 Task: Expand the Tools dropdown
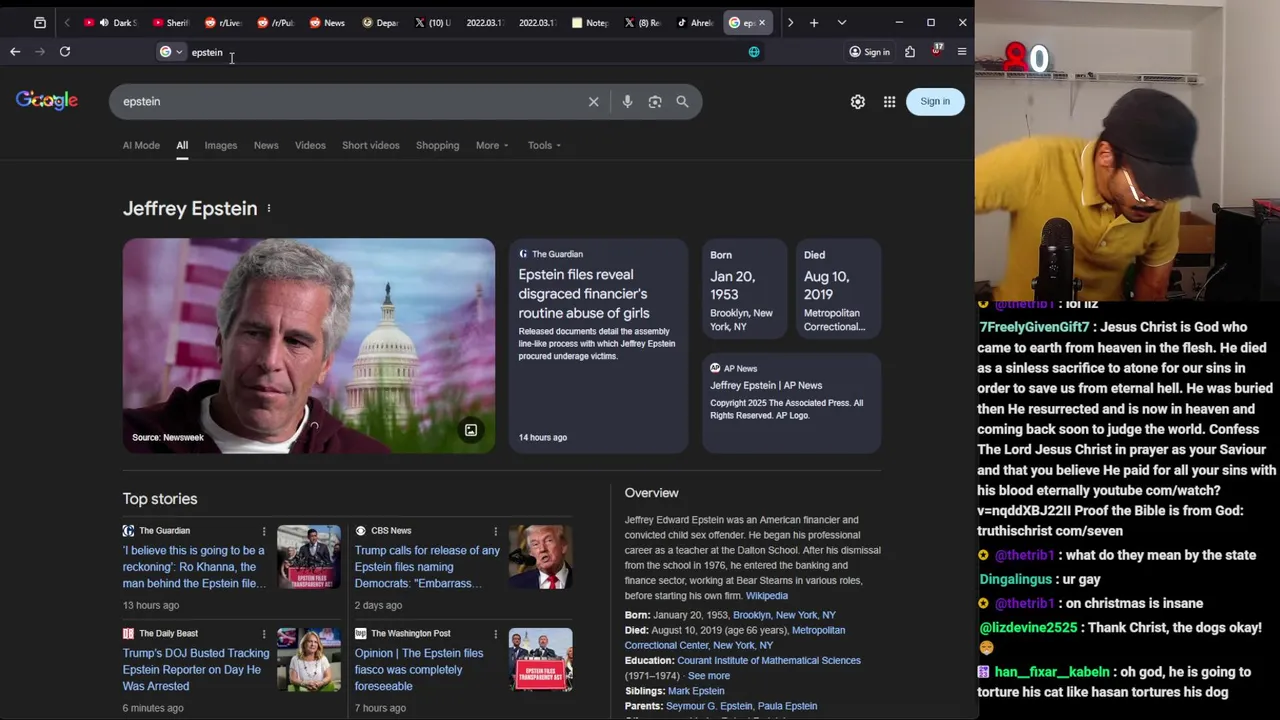[544, 145]
